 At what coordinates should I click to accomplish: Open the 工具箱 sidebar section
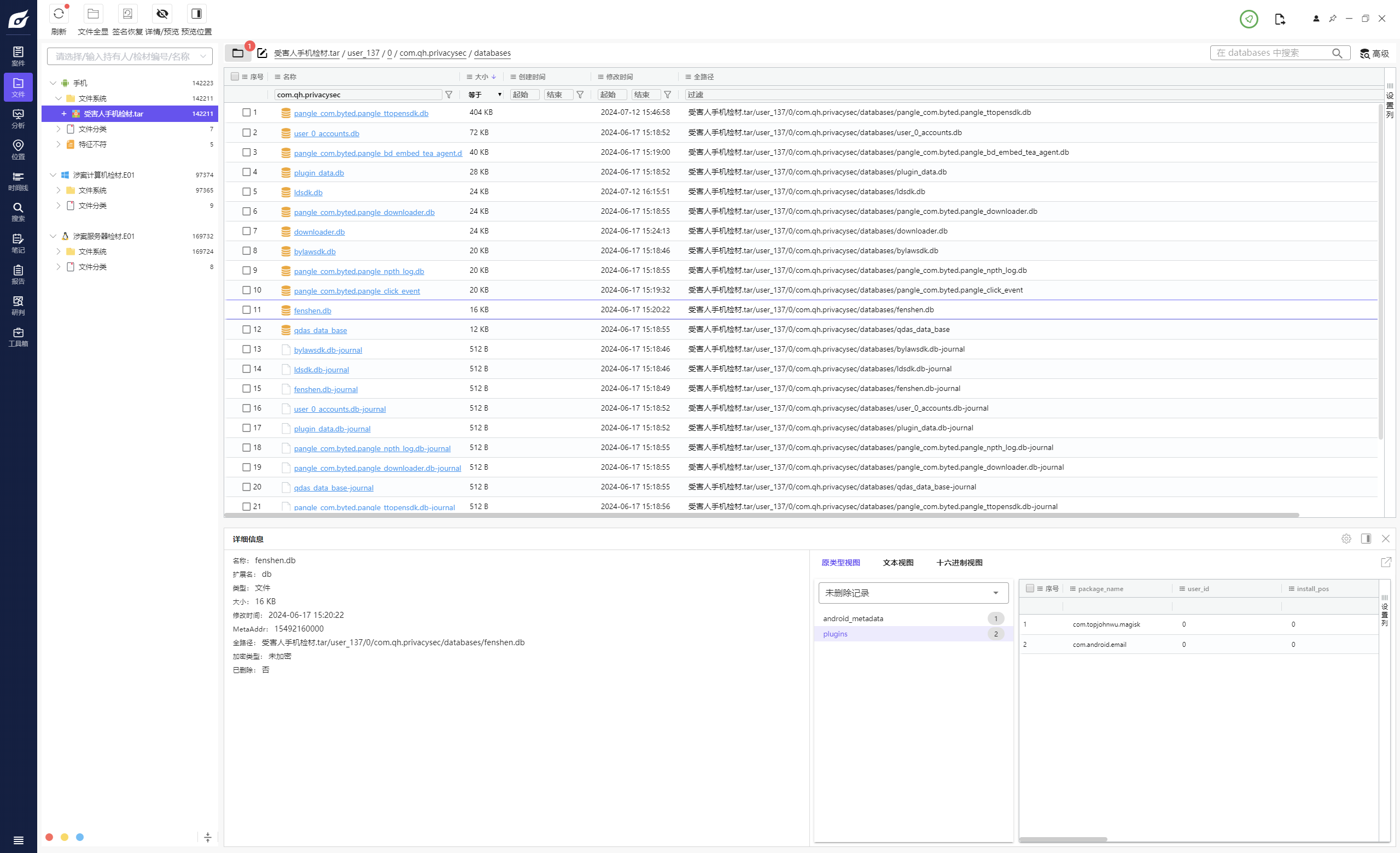(18, 337)
